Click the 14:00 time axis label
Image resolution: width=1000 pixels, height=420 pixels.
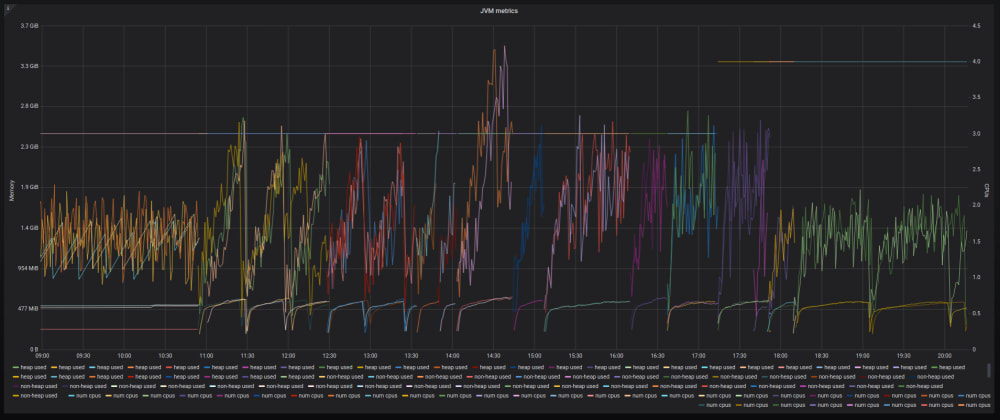[452, 356]
